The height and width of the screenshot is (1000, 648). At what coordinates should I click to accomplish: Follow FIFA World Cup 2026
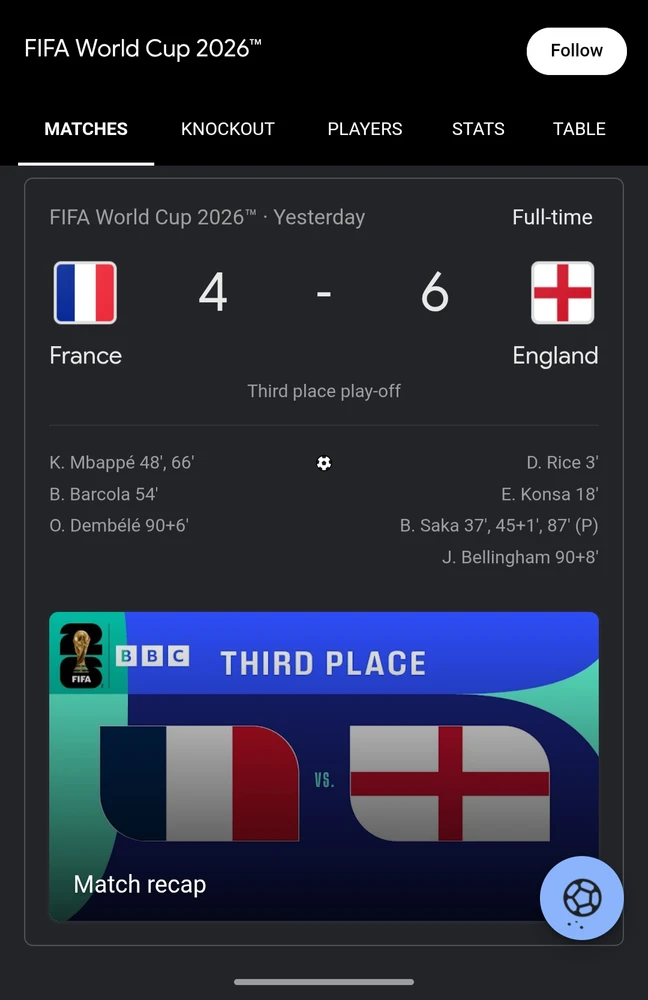tap(577, 51)
